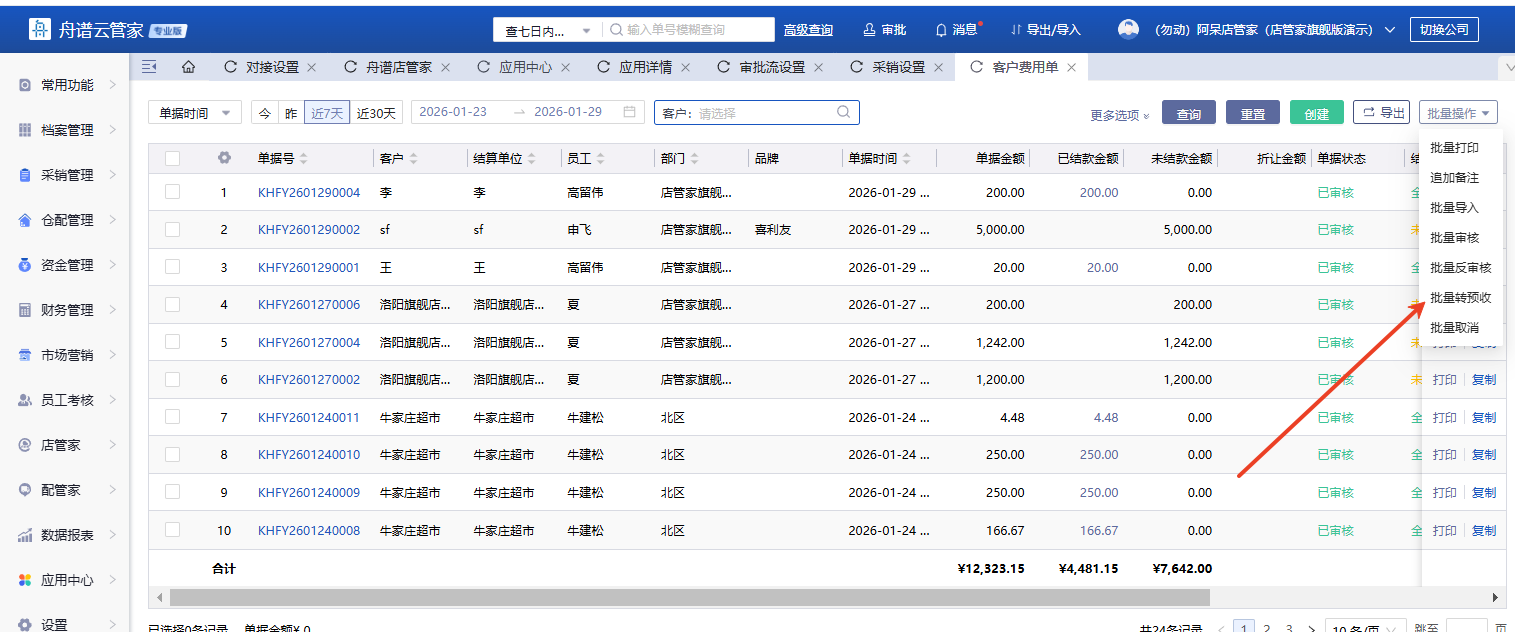Open document link KHFY2601290002

(x=308, y=230)
